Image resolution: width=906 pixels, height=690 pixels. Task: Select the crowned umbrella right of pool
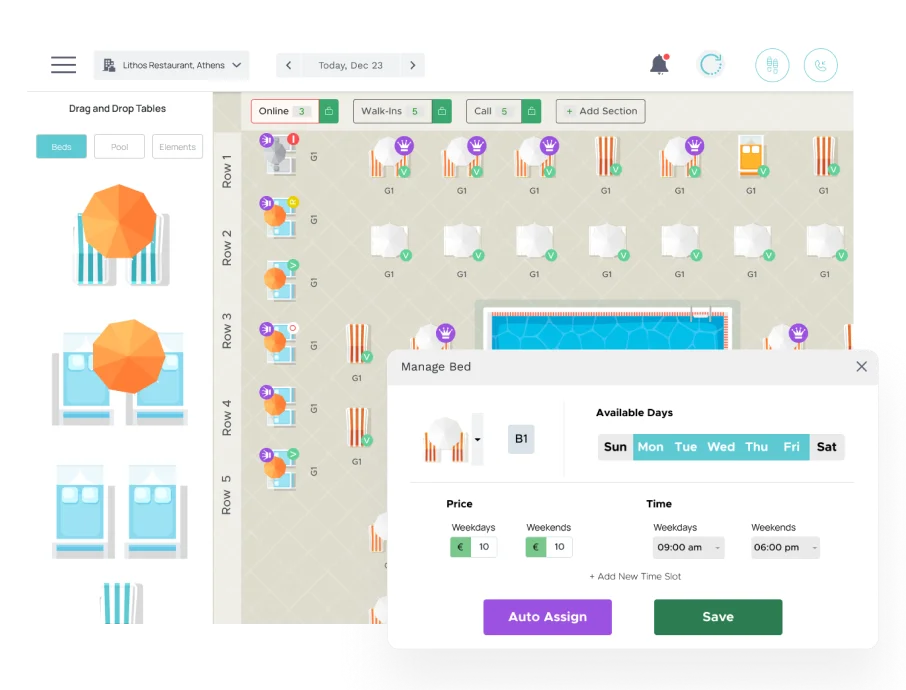point(787,337)
